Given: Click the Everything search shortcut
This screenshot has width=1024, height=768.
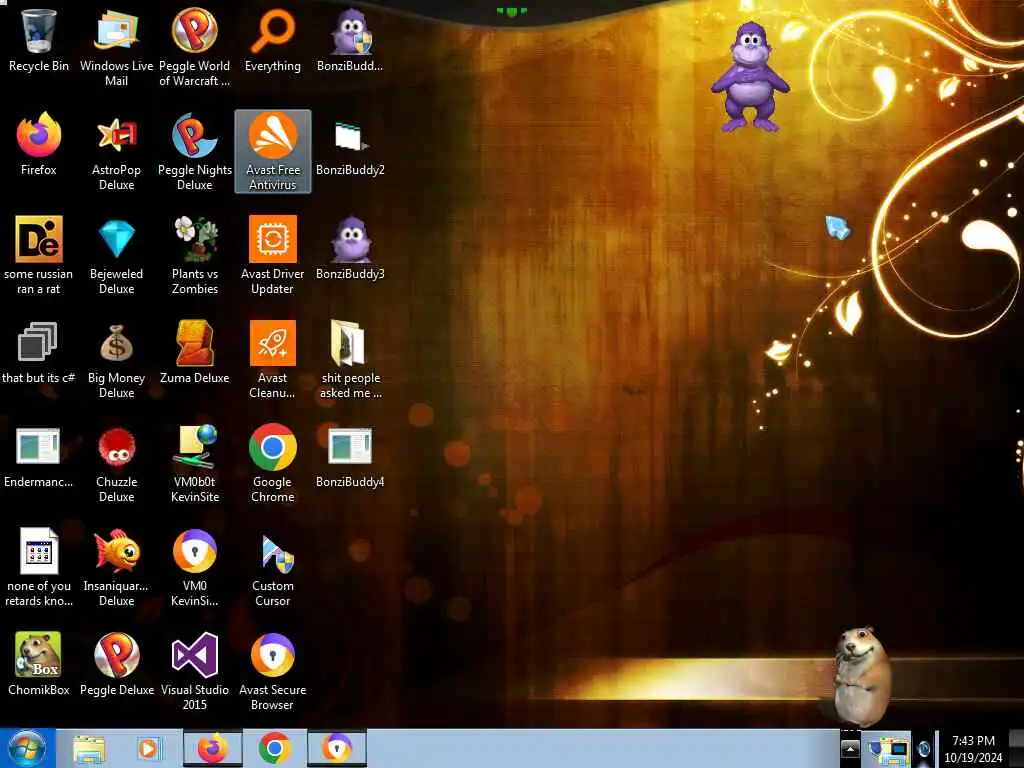Looking at the screenshot, I should coord(273,41).
